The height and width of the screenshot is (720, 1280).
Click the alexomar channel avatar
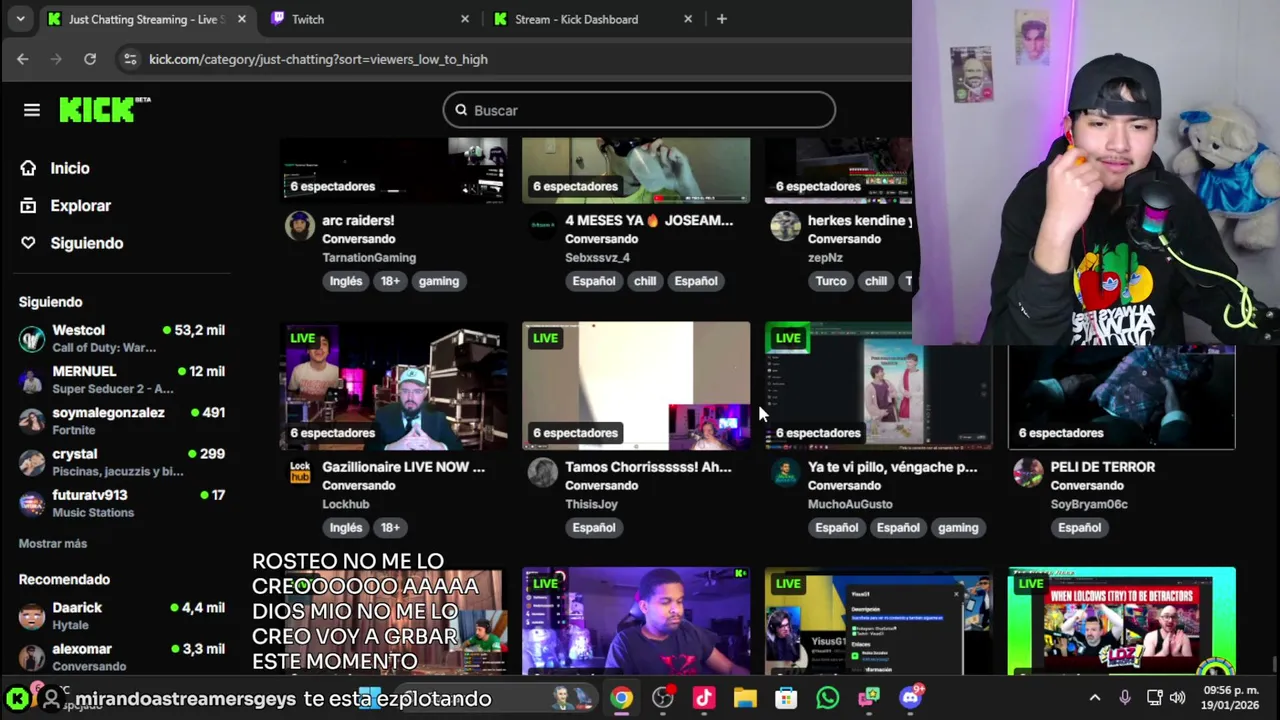coord(32,657)
